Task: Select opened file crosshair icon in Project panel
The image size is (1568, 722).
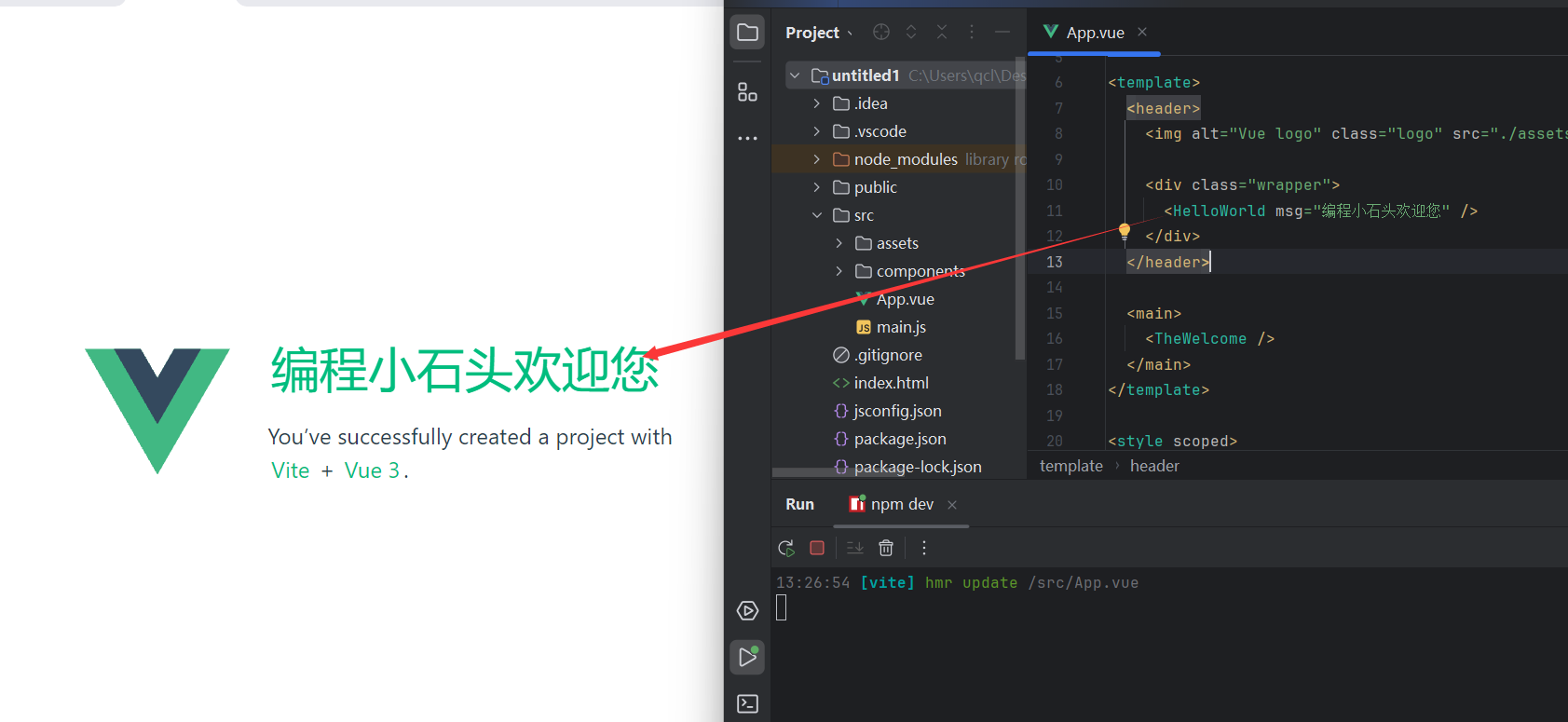Action: tap(881, 32)
